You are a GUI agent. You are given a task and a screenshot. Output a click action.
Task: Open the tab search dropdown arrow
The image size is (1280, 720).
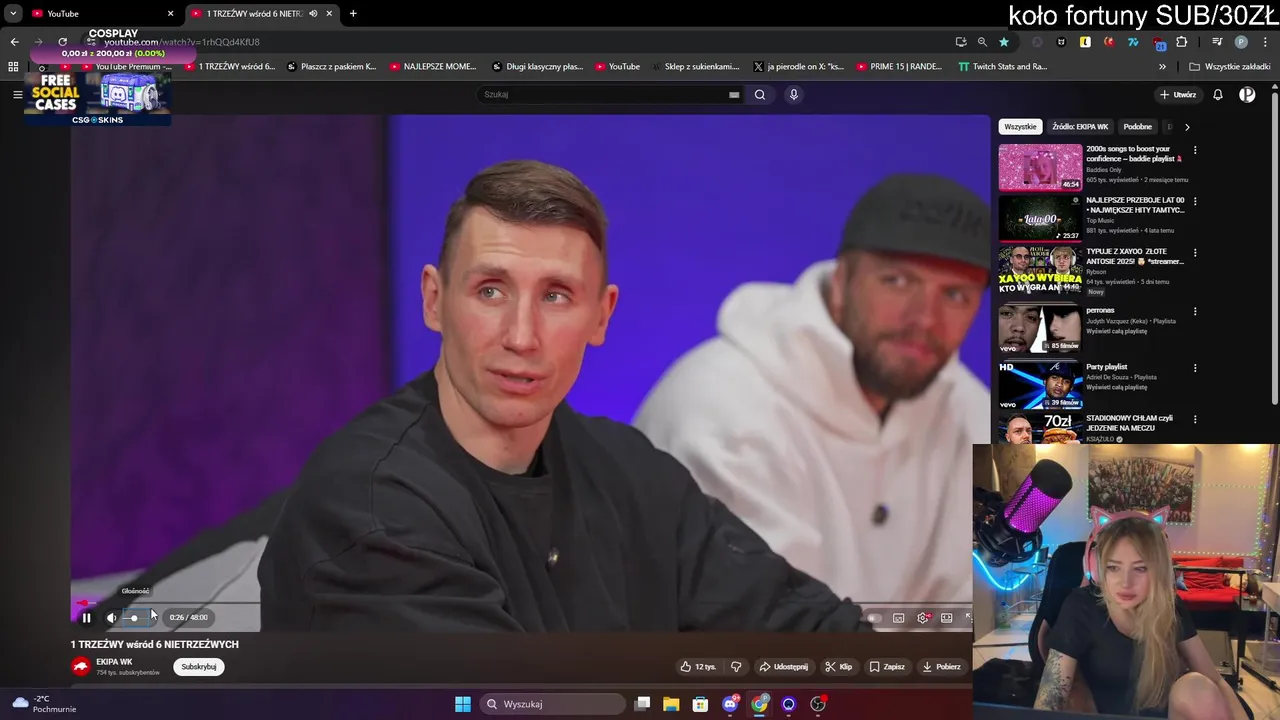pyautogui.click(x=13, y=14)
